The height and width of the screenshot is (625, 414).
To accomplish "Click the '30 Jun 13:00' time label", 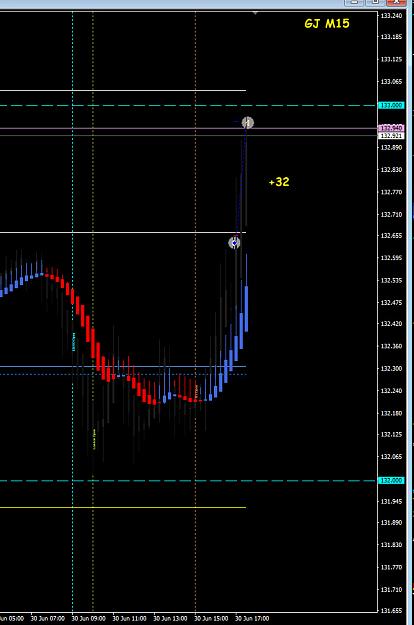I will [x=171, y=619].
